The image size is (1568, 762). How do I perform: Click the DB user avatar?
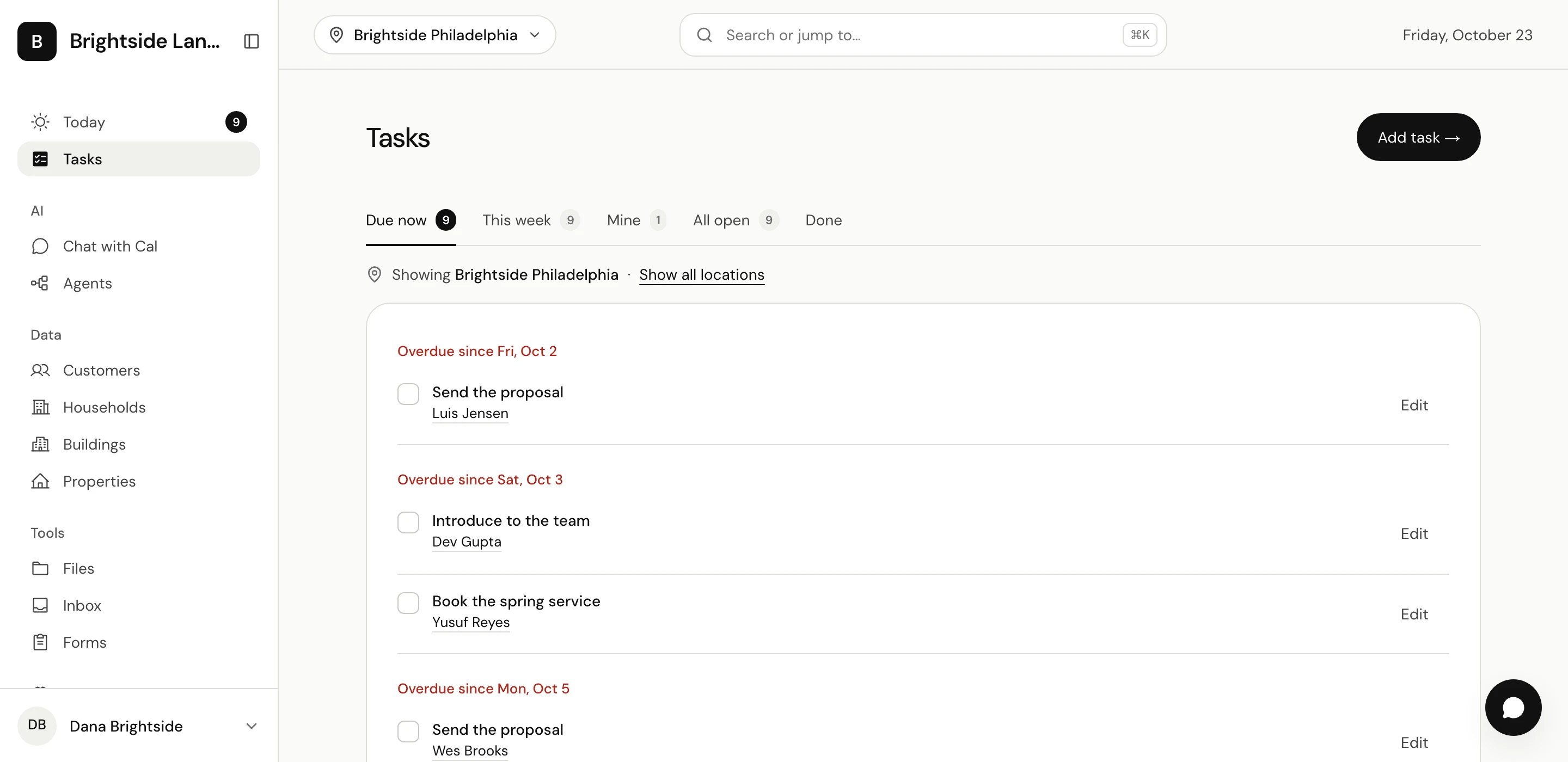click(36, 726)
